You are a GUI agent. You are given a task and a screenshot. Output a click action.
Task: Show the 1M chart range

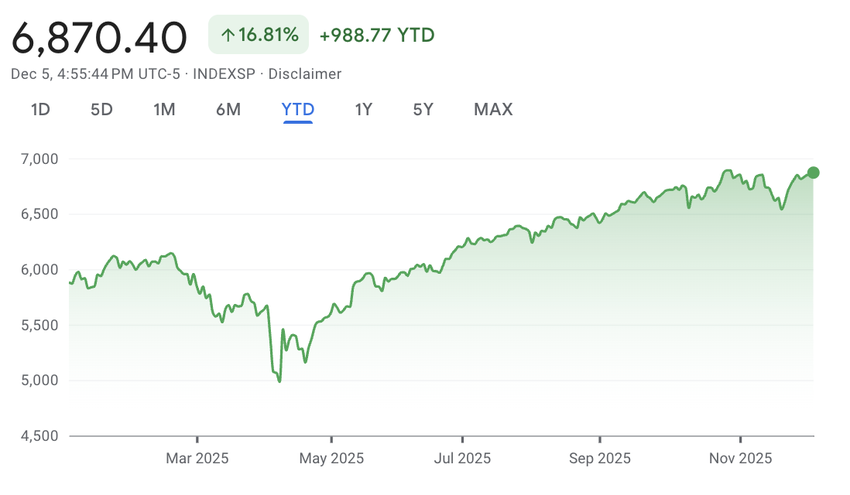click(164, 109)
